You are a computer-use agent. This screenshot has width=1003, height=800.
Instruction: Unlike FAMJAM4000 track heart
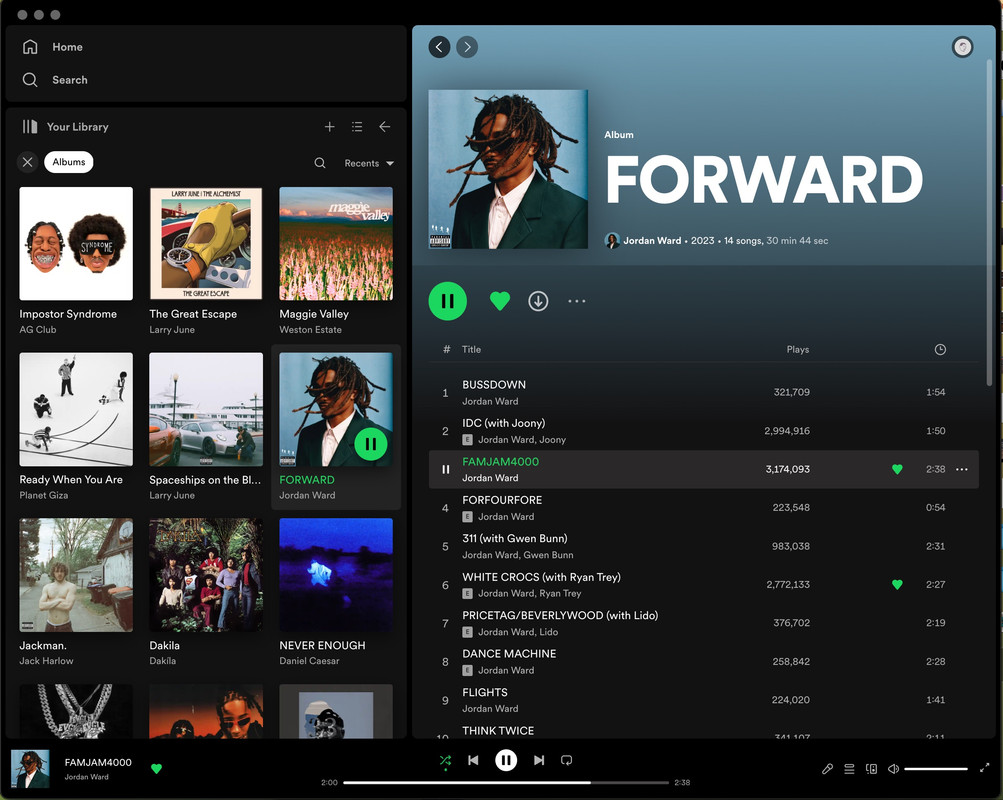click(x=897, y=469)
